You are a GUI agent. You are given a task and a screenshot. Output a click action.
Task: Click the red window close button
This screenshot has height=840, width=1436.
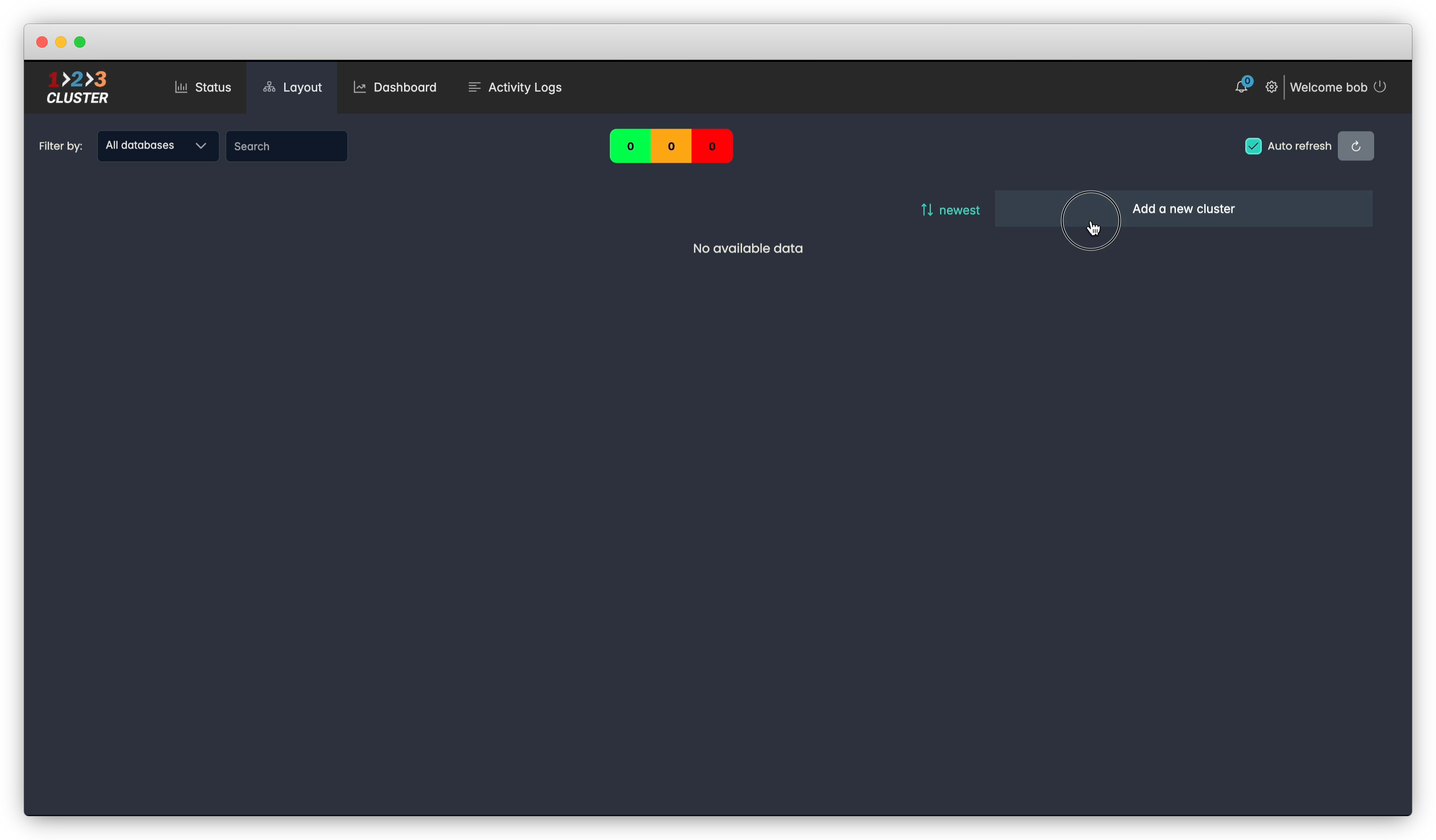42,42
